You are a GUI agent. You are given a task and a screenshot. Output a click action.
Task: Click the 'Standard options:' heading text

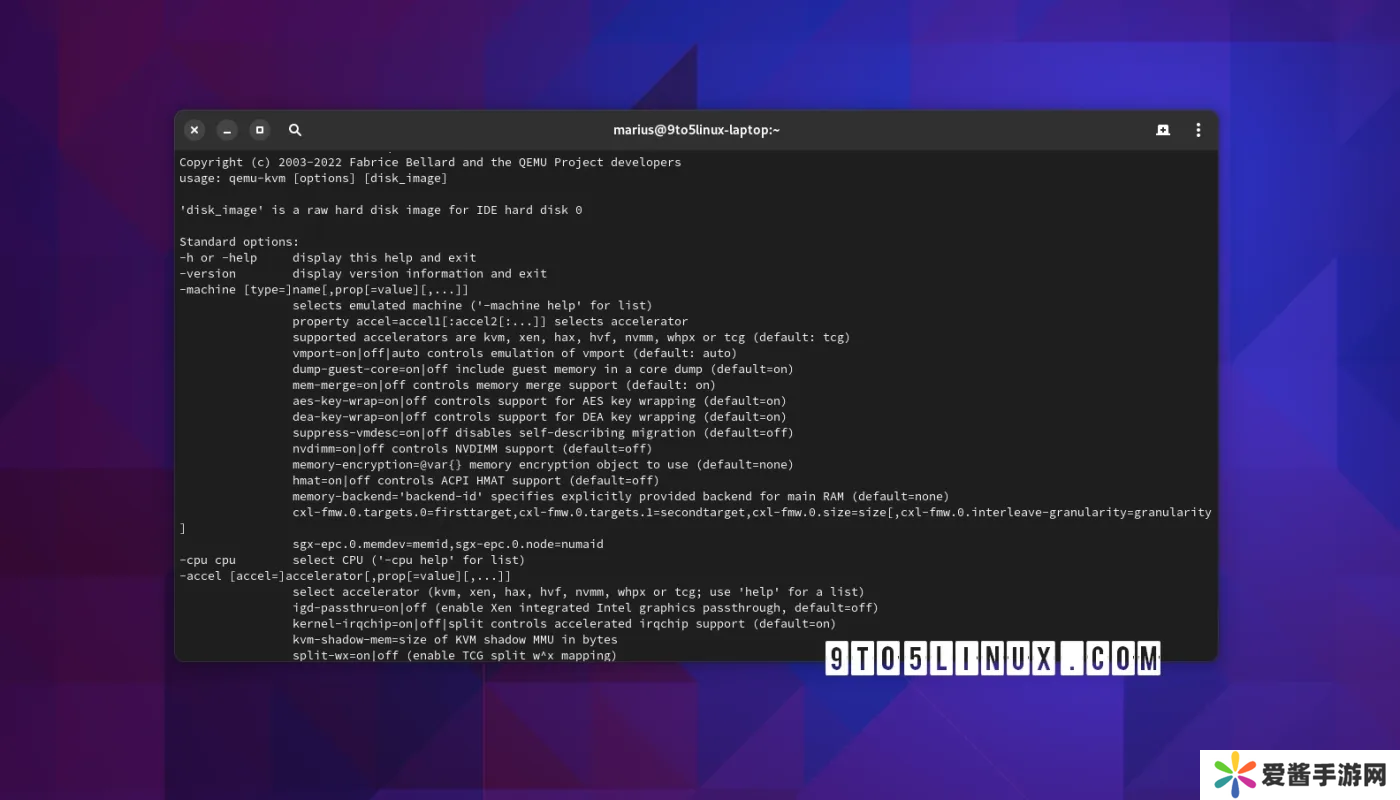pos(239,242)
